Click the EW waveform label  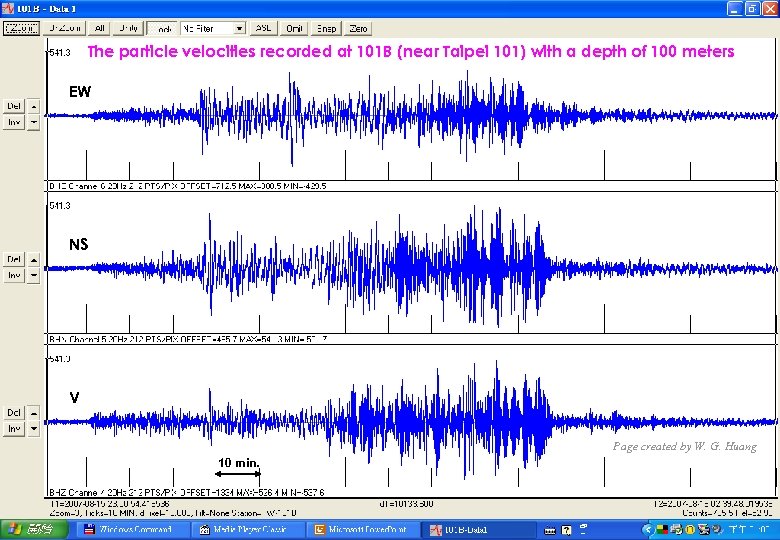[80, 91]
